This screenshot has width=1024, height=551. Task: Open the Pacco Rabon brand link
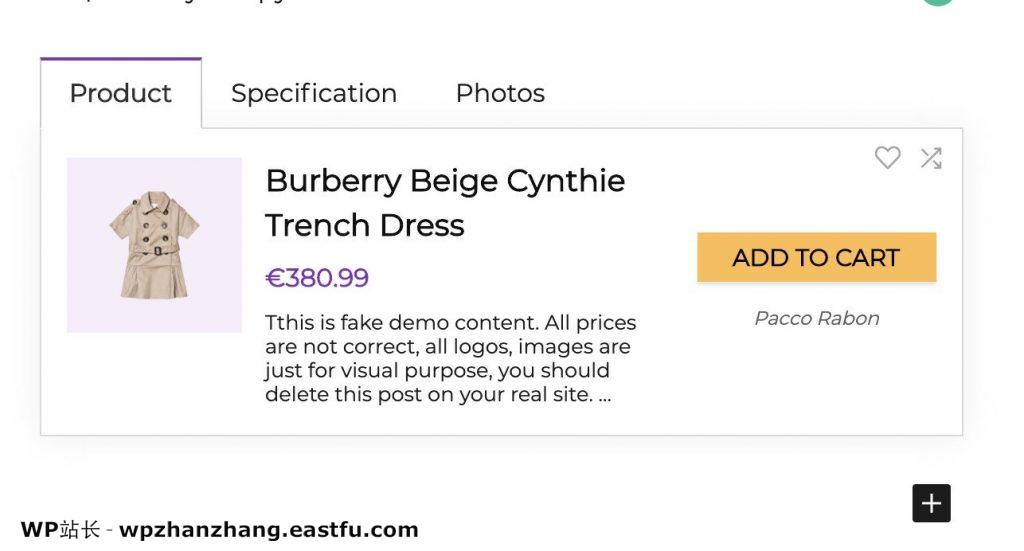[816, 319]
